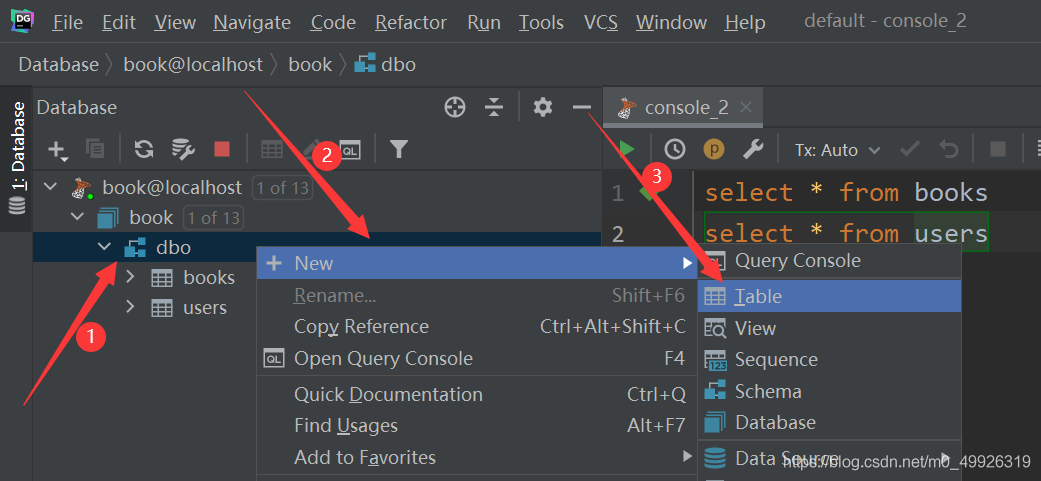Image resolution: width=1041 pixels, height=481 pixels.
Task: Open the File menu
Action: click(x=67, y=23)
